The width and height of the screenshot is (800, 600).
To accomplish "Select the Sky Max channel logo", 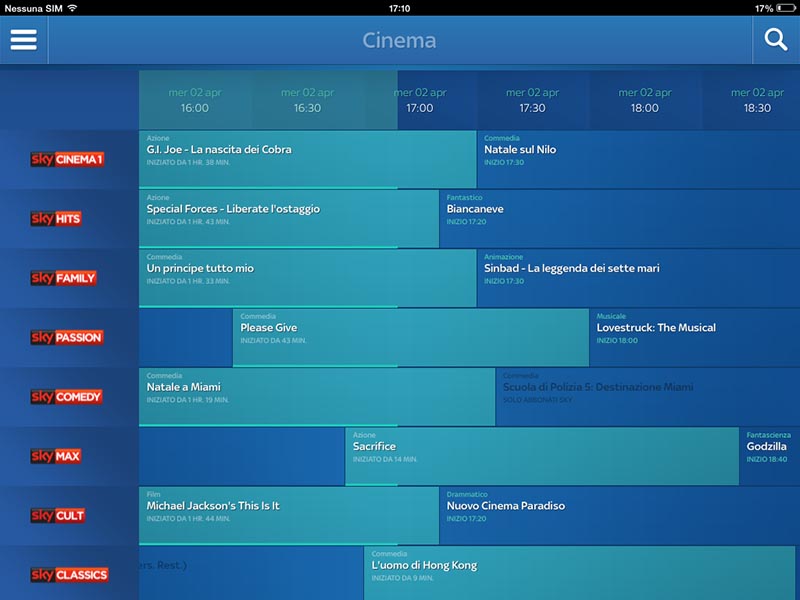I will (56, 456).
